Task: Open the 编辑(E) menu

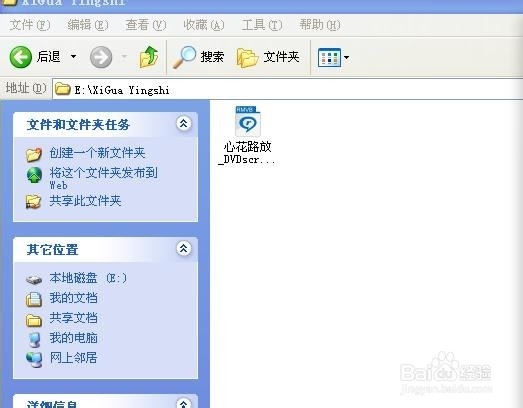Action: [x=88, y=25]
